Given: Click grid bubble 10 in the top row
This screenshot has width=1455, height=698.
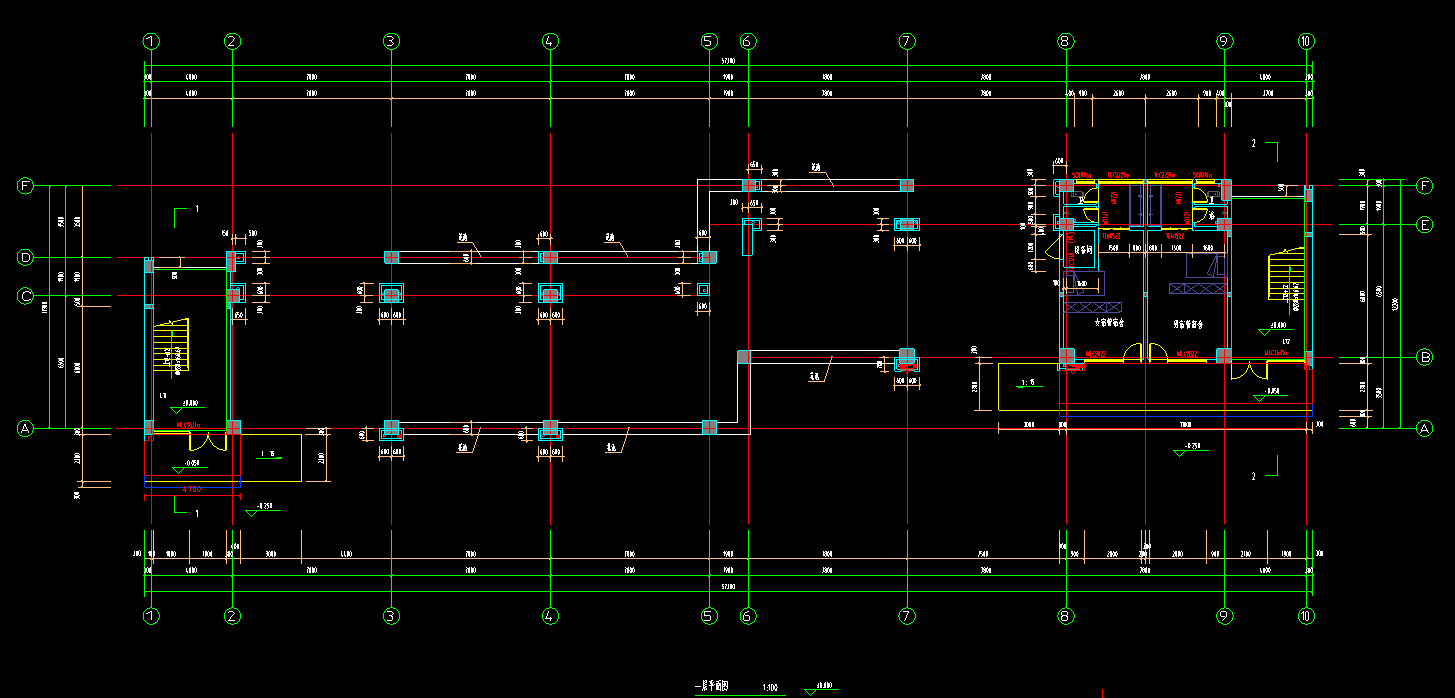Looking at the screenshot, I should (1305, 41).
